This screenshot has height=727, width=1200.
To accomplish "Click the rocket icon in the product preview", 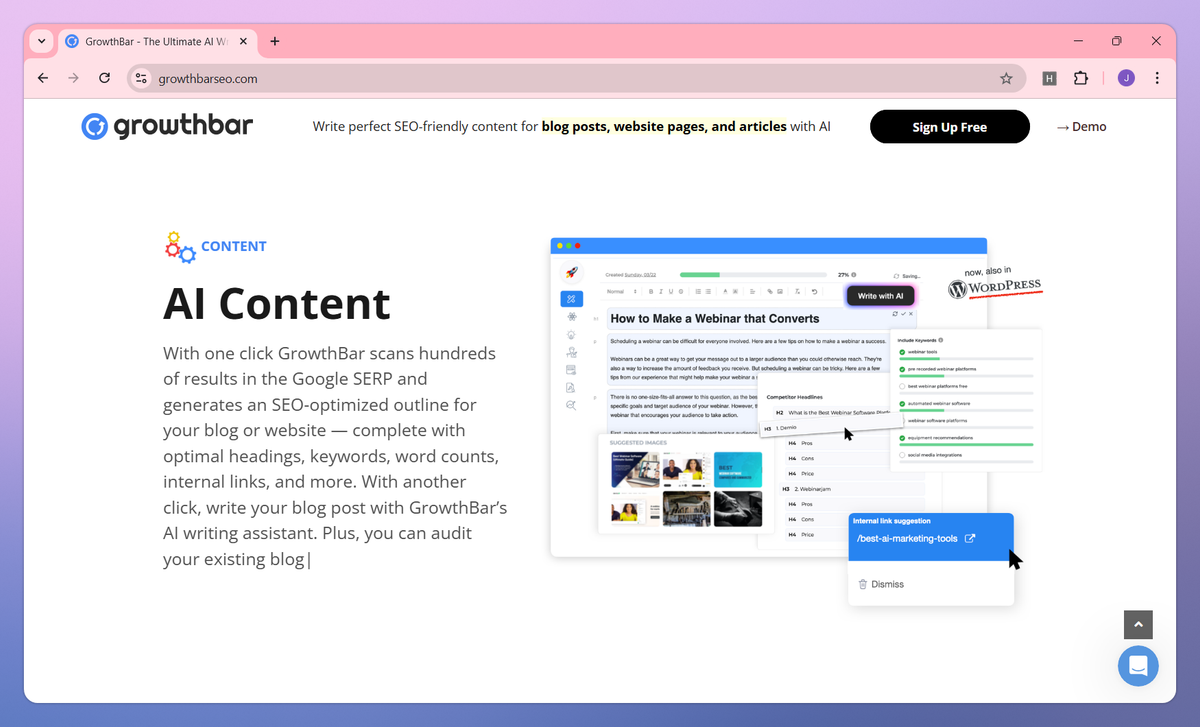I will [x=571, y=272].
